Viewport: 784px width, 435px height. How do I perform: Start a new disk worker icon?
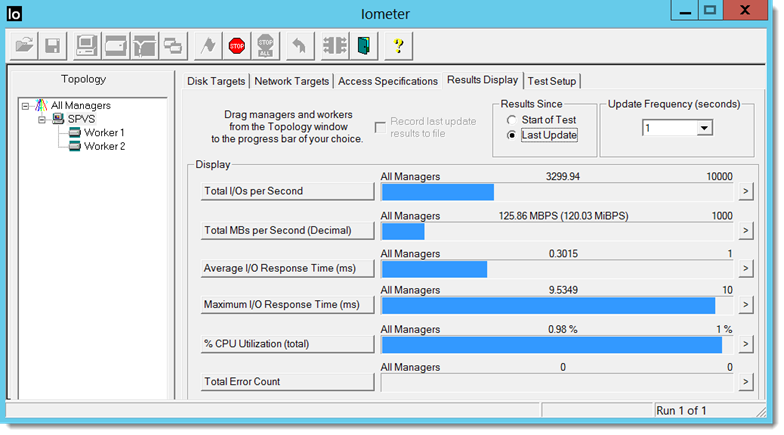116,46
